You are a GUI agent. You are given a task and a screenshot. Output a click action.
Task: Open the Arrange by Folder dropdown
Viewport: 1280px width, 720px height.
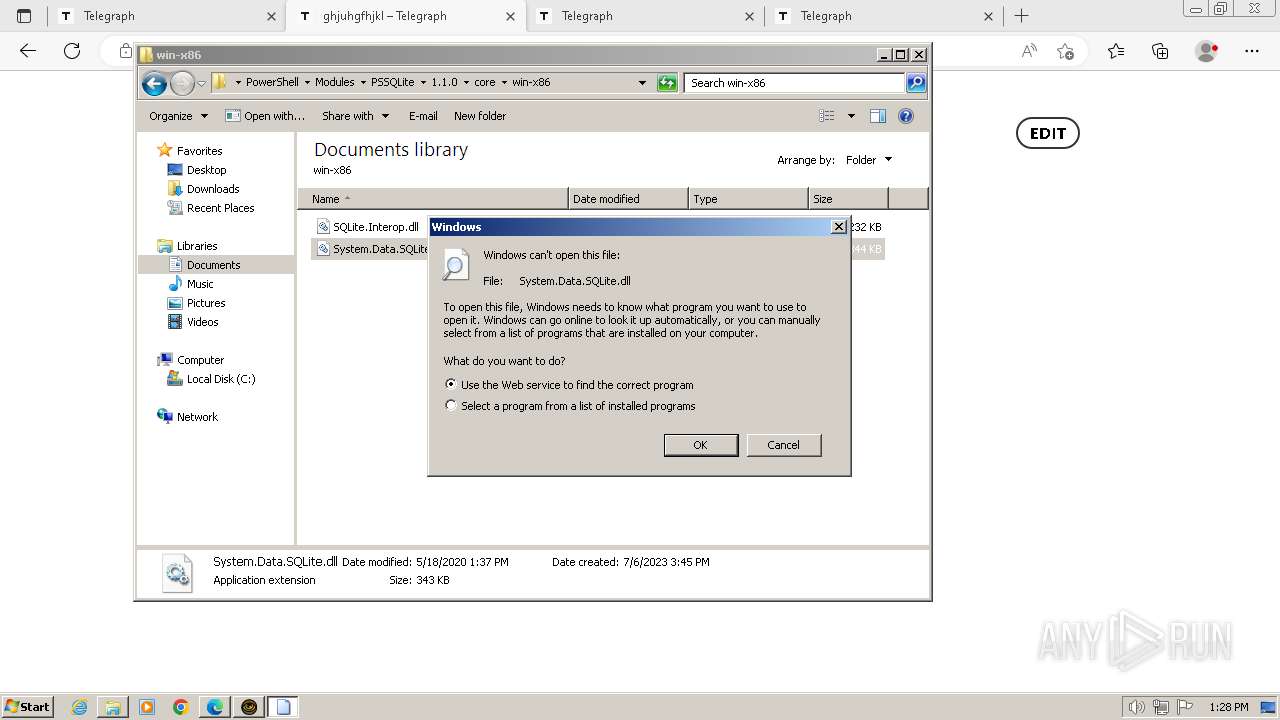(x=869, y=160)
